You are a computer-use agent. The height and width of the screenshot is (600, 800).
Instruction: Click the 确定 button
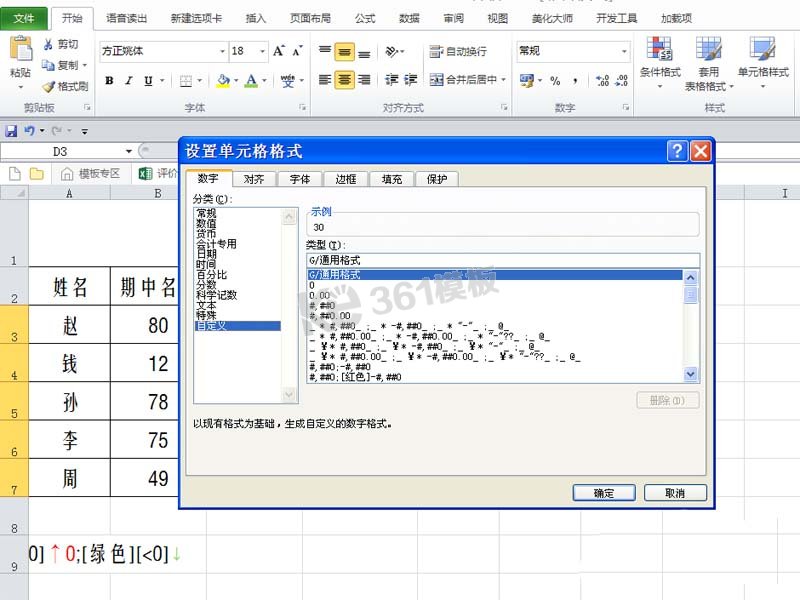(603, 492)
